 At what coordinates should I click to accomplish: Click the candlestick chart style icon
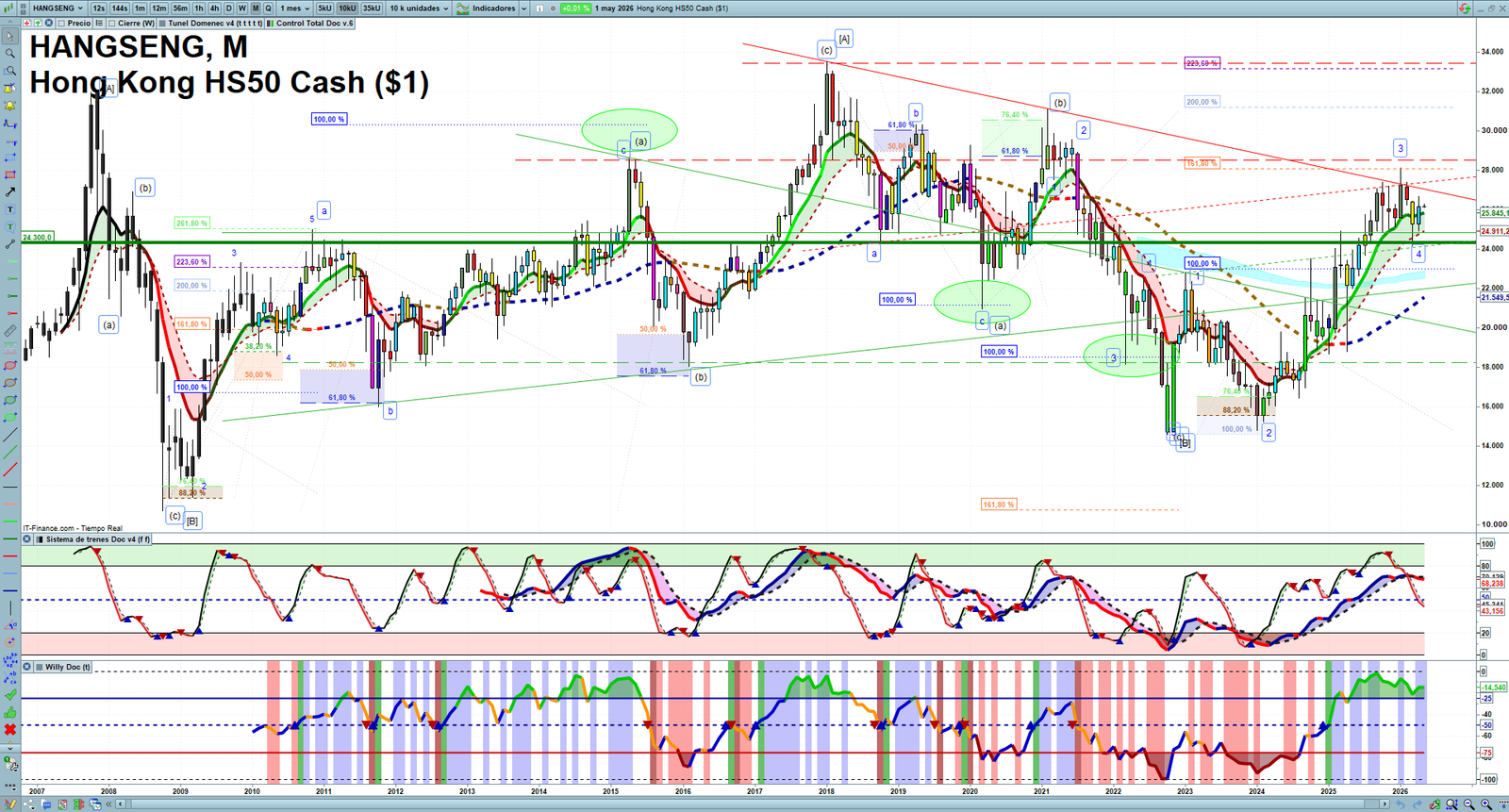pos(8,8)
